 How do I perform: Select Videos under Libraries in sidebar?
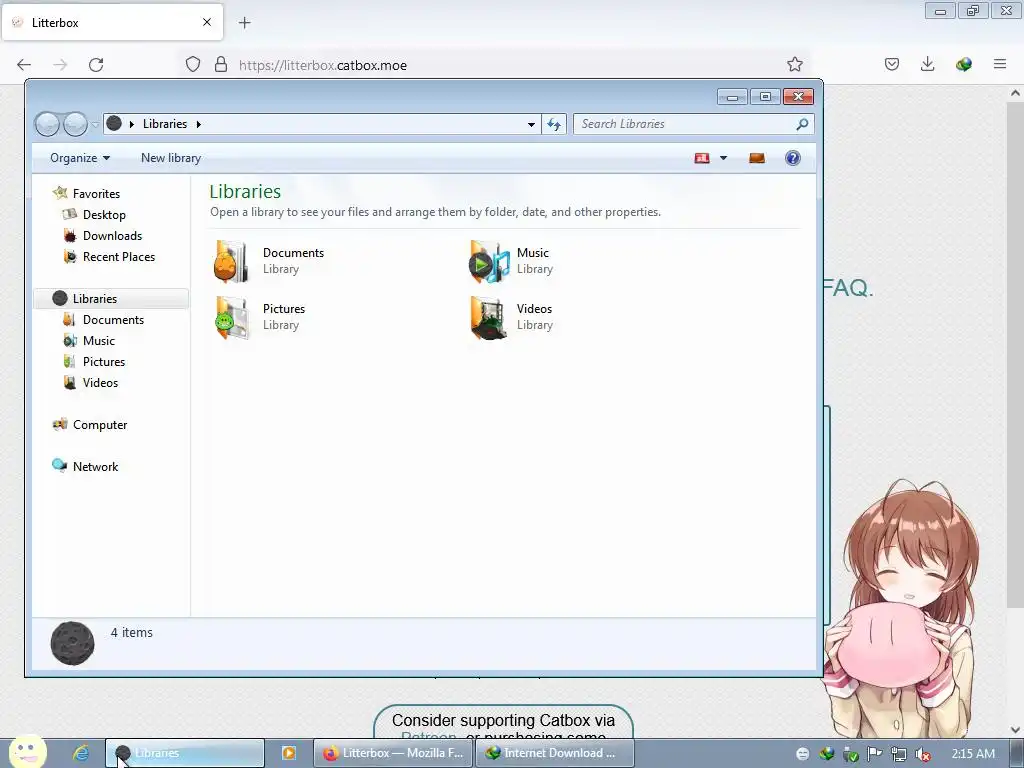coord(100,383)
